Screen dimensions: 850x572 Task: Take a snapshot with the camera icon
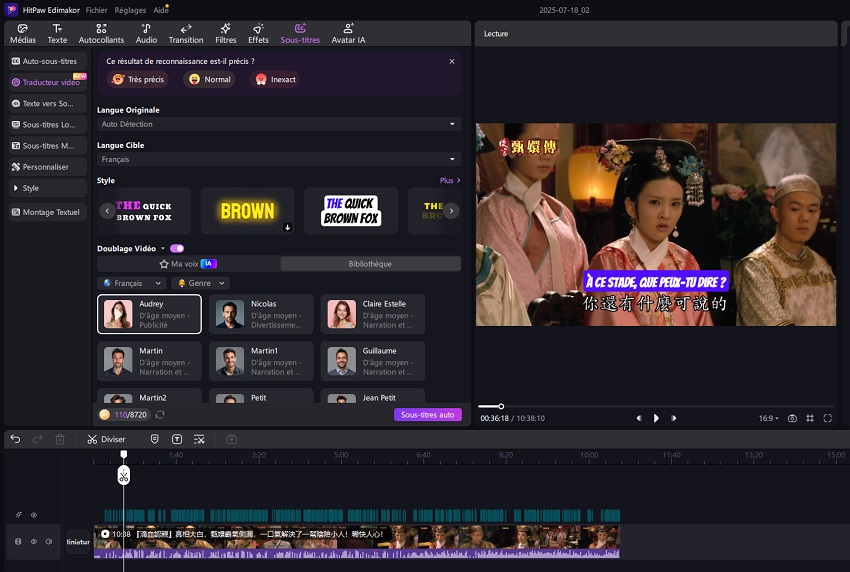tap(792, 418)
